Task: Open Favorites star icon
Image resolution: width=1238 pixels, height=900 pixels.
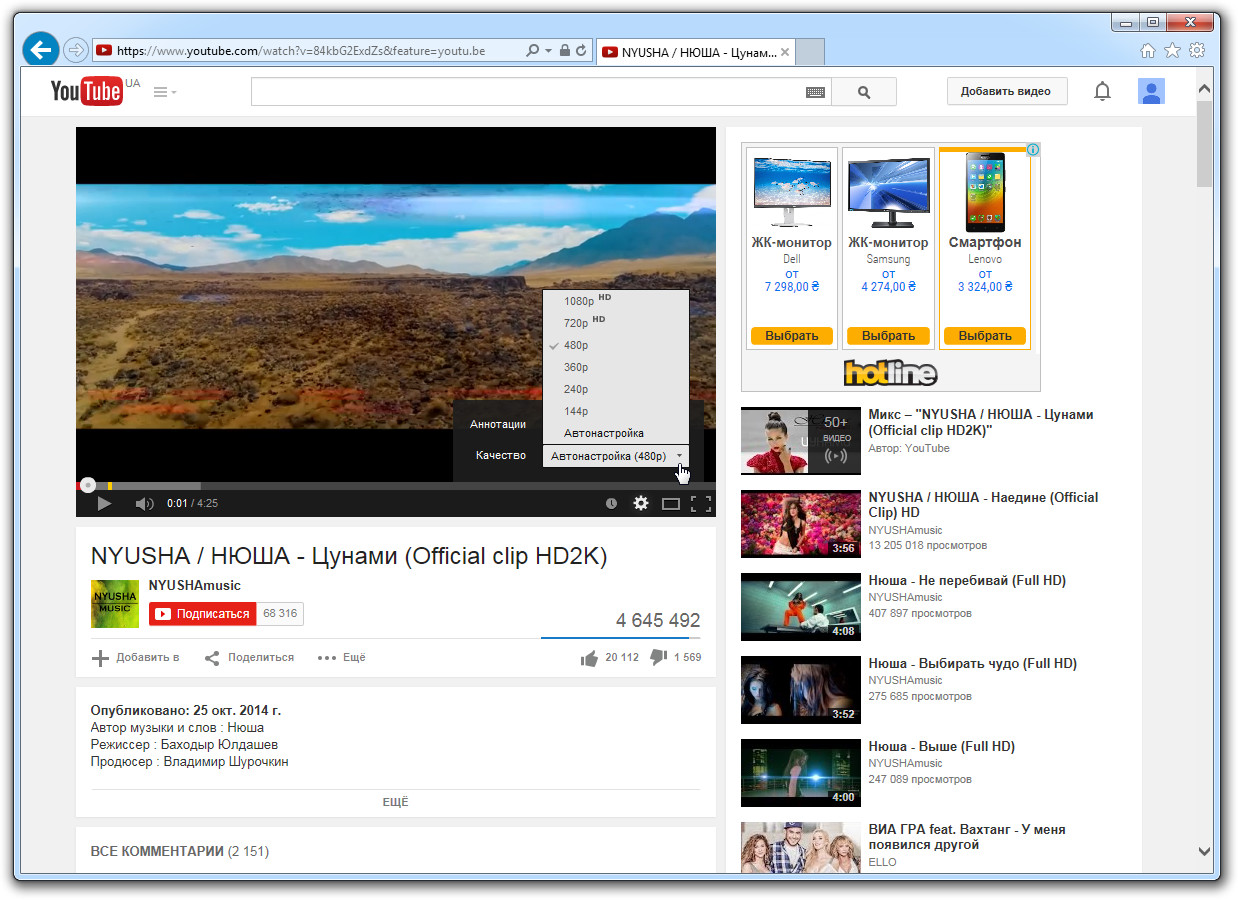Action: click(x=1172, y=50)
